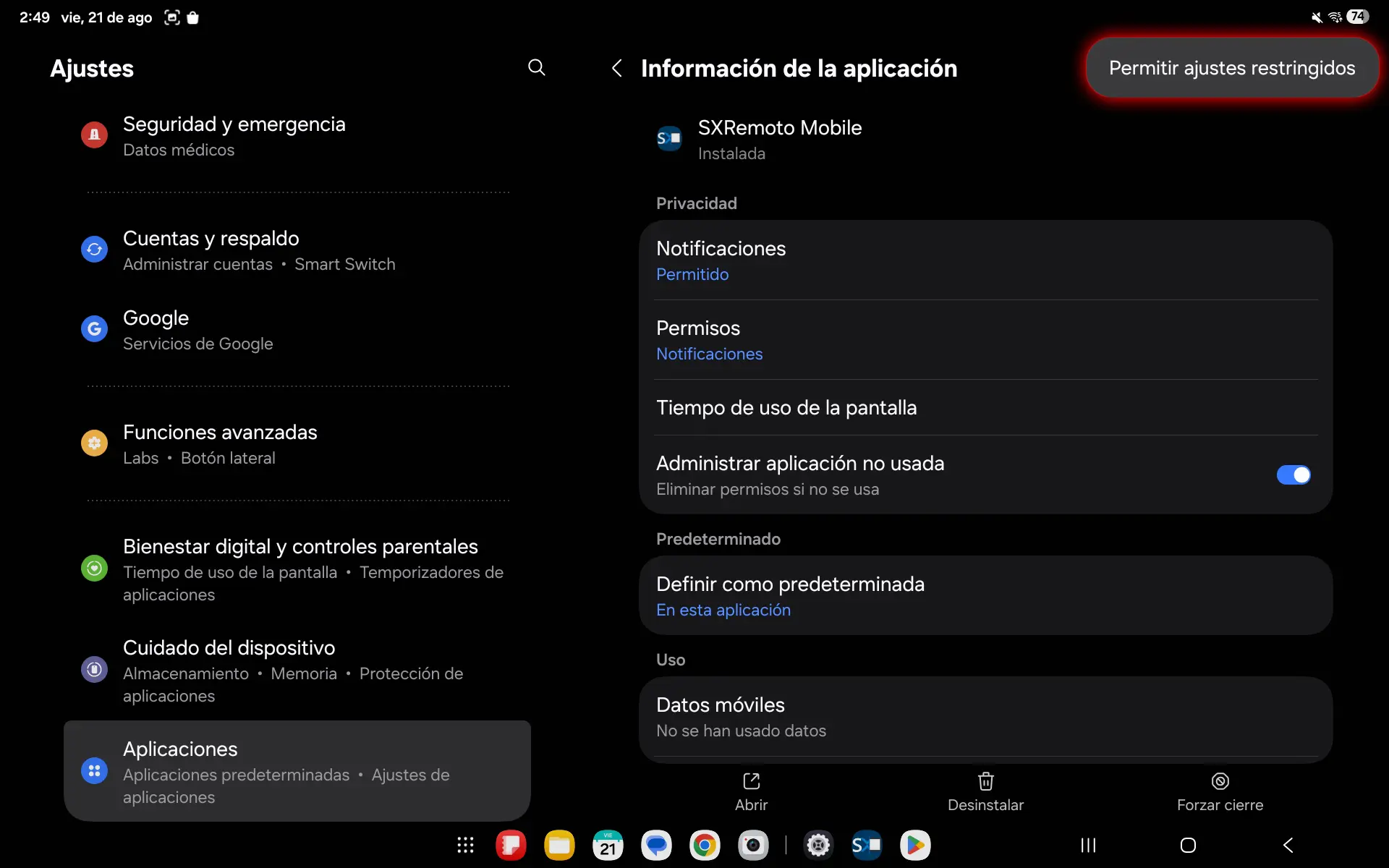The height and width of the screenshot is (868, 1389).
Task: Select the Aplicaciones settings entry
Action: click(297, 771)
